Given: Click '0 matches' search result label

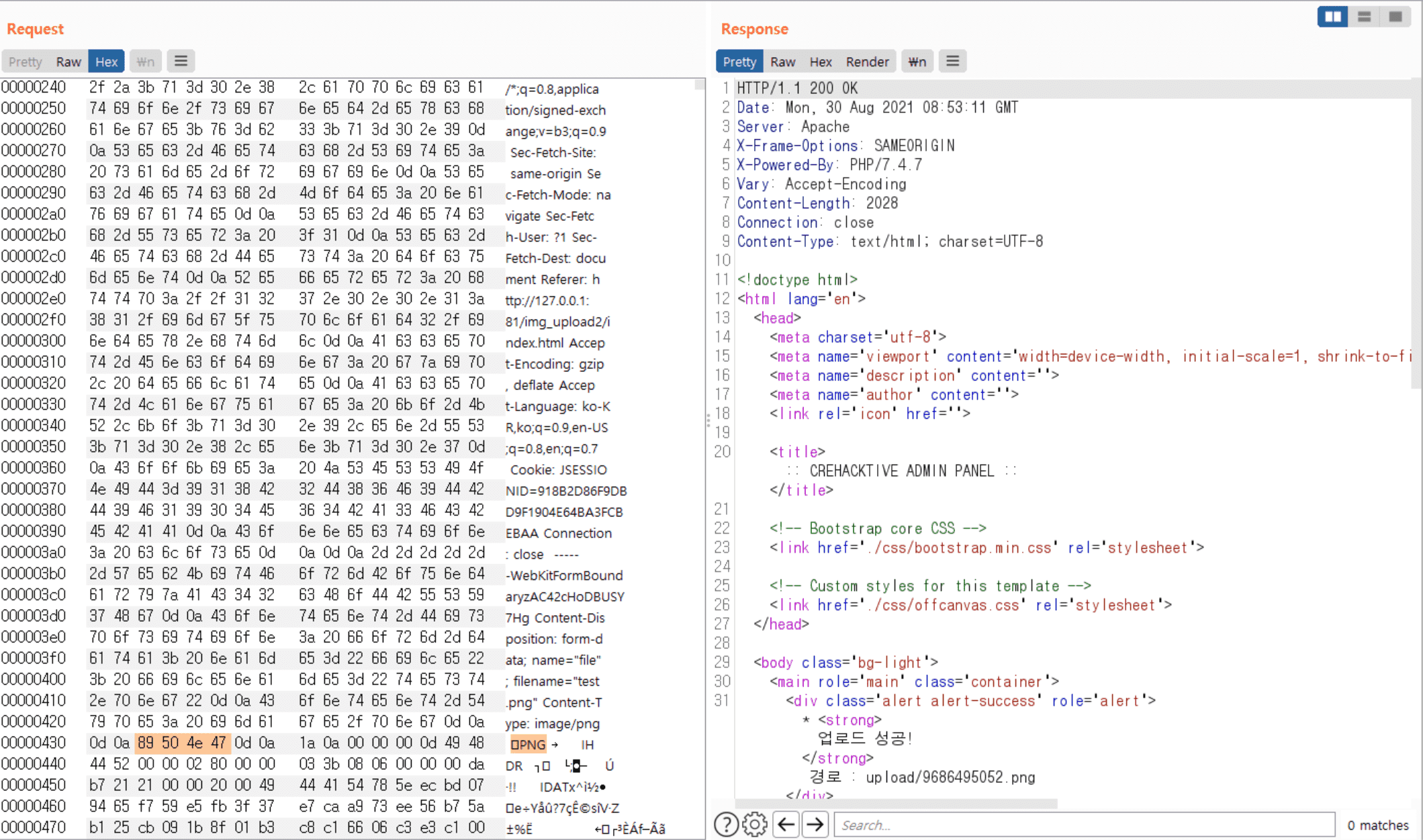Looking at the screenshot, I should [1378, 825].
